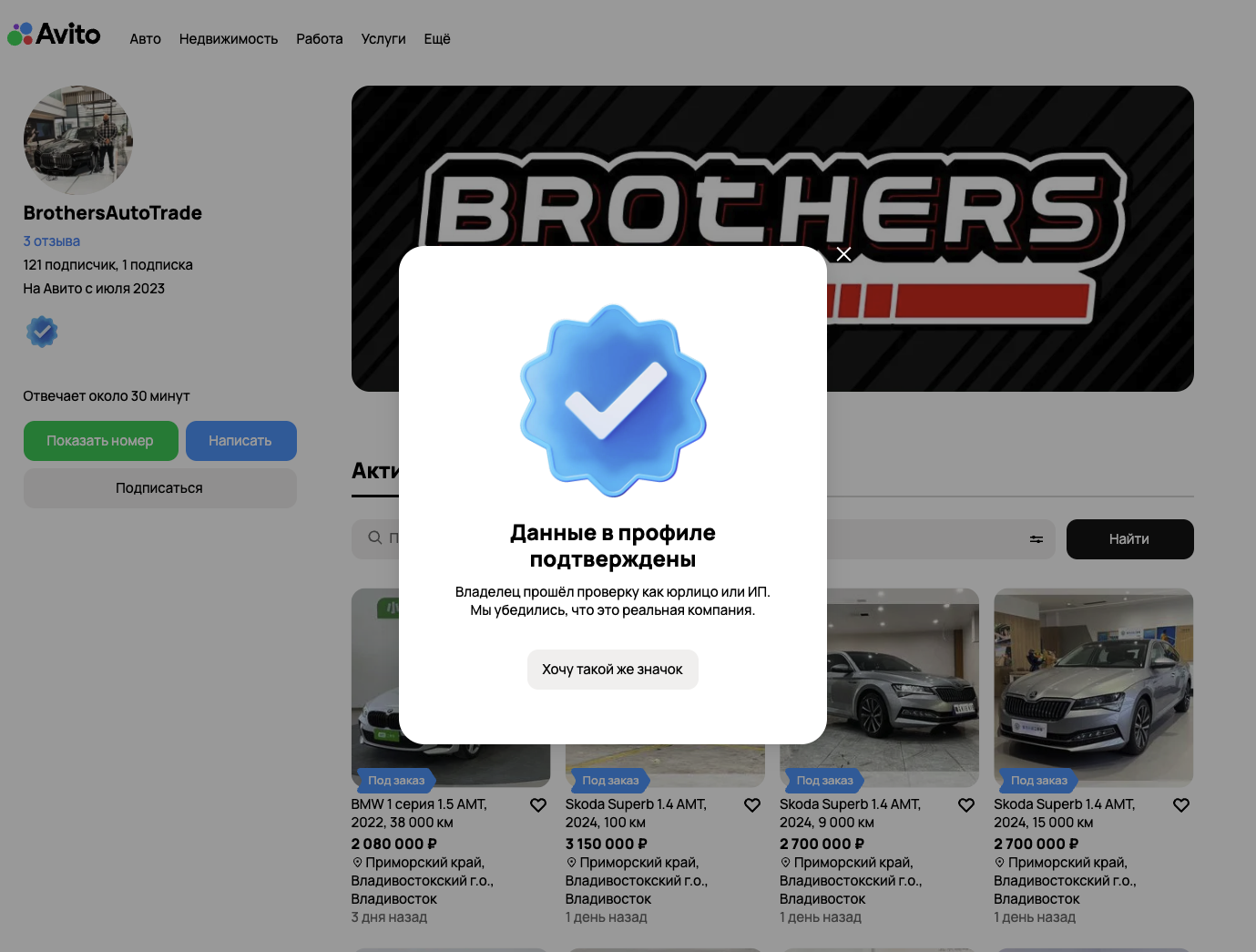Click the search magnifier icon
This screenshot has width=1256, height=952.
374,537
